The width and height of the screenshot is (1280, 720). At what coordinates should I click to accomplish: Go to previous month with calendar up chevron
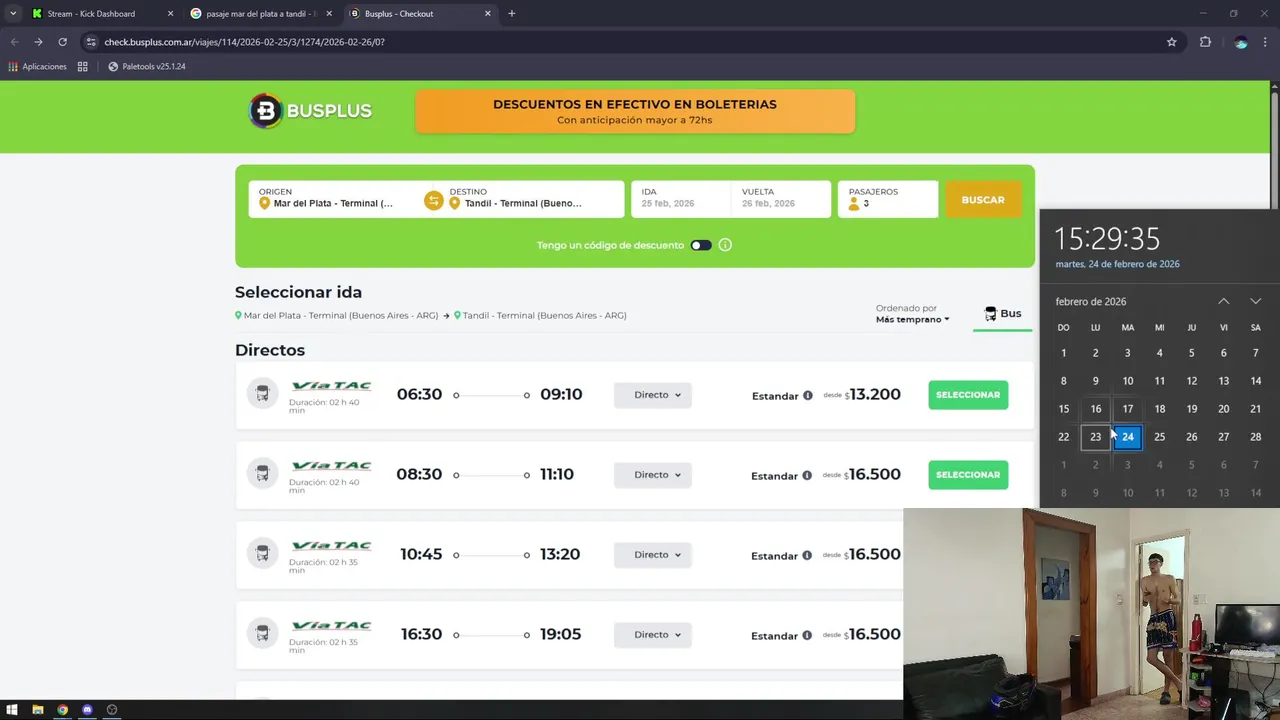point(1223,301)
